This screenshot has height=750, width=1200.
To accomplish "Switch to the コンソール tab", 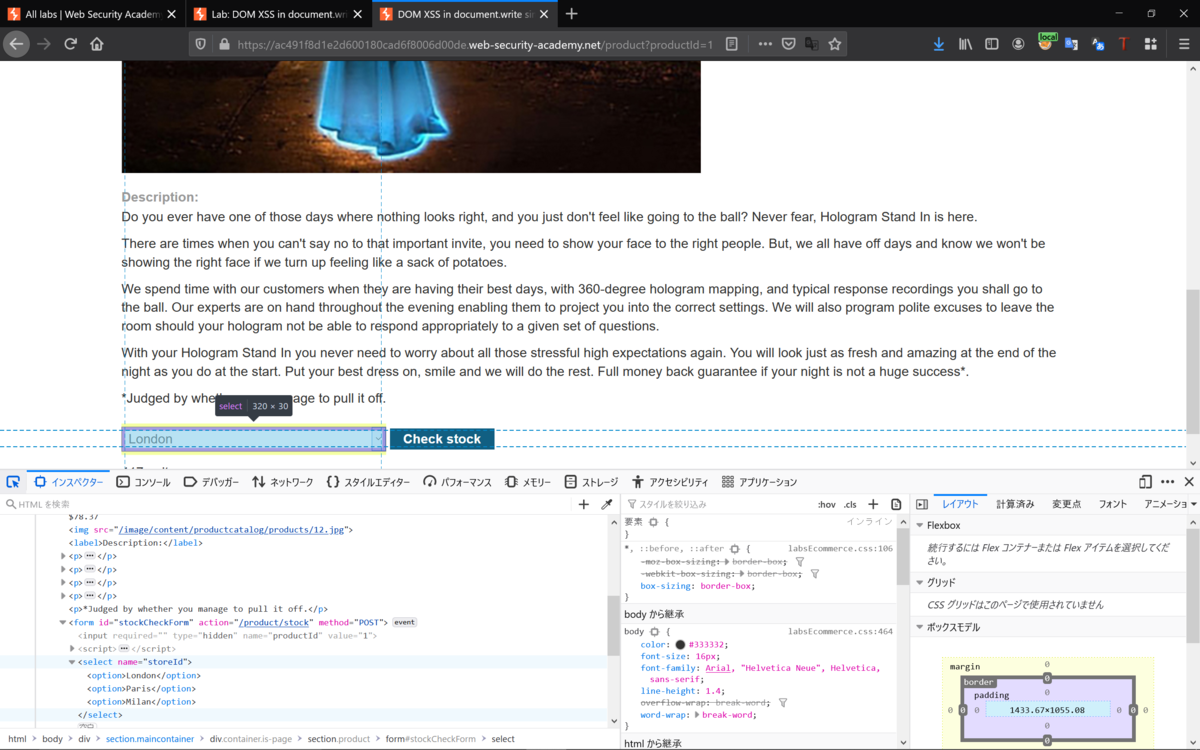I will (x=143, y=482).
